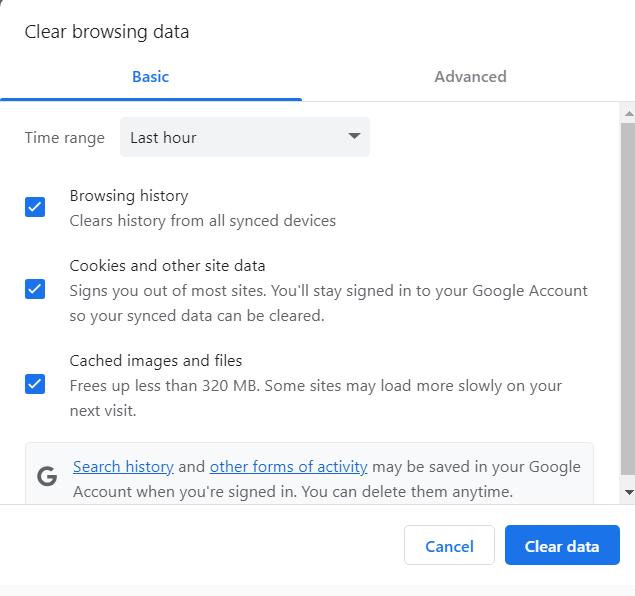635x596 pixels.
Task: Click the Time range label
Action: (x=64, y=138)
